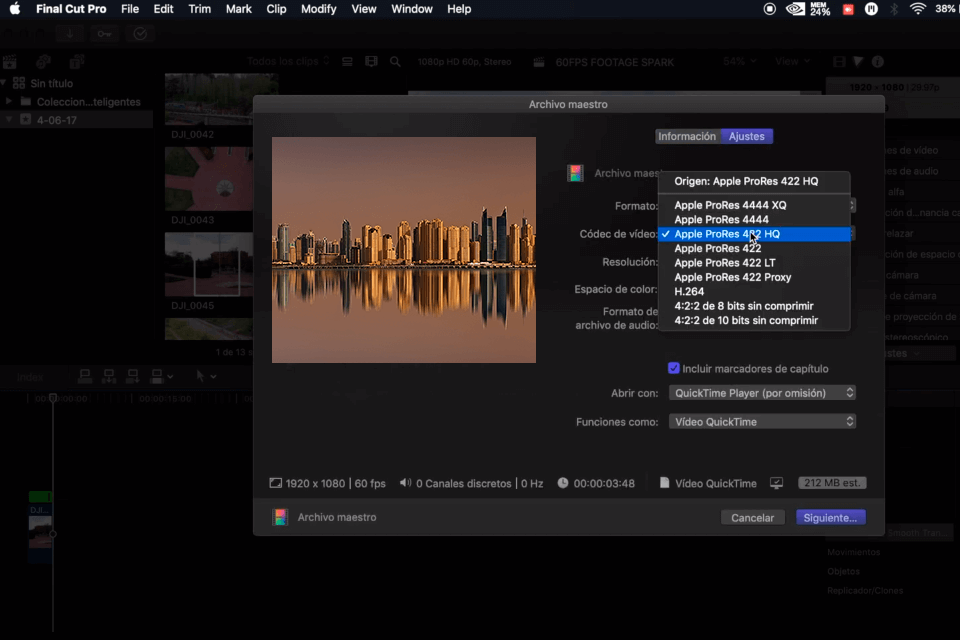Open the Trim menu
The height and width of the screenshot is (640, 960).
[x=200, y=9]
